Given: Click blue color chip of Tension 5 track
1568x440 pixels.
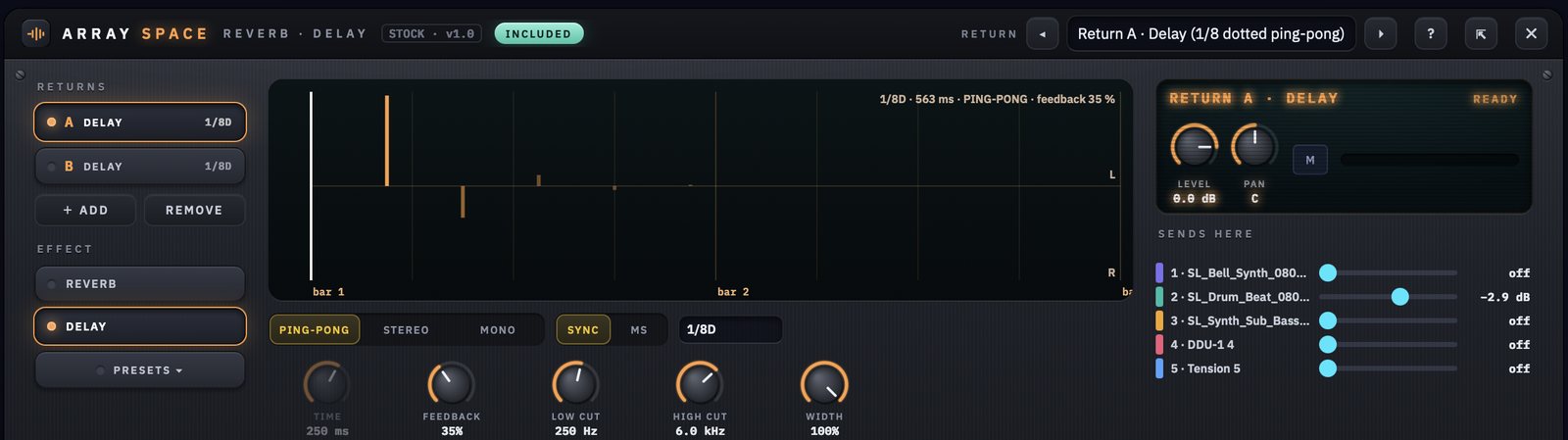Looking at the screenshot, I should [x=1159, y=368].
